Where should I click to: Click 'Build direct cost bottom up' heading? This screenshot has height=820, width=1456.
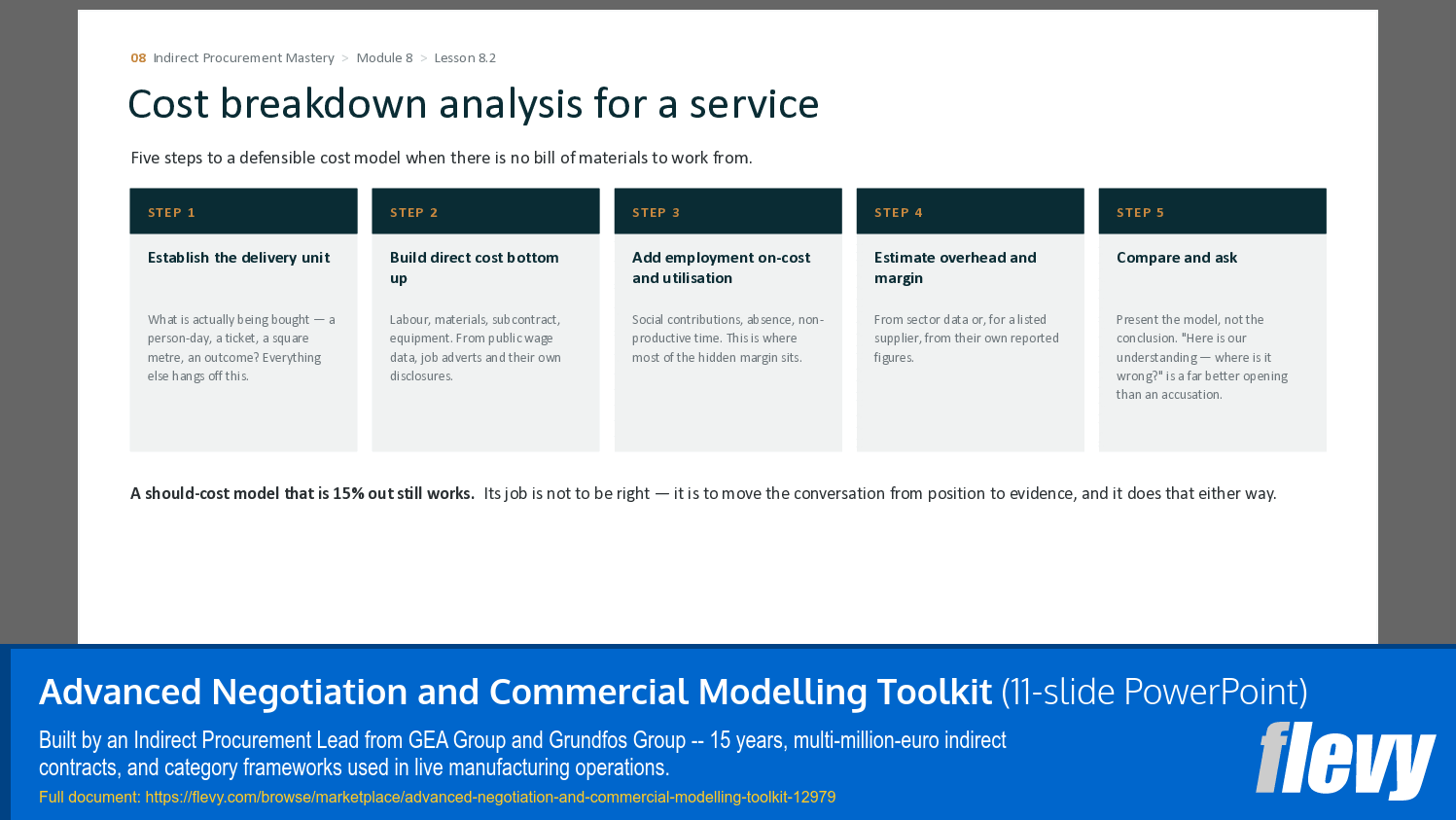pos(474,267)
